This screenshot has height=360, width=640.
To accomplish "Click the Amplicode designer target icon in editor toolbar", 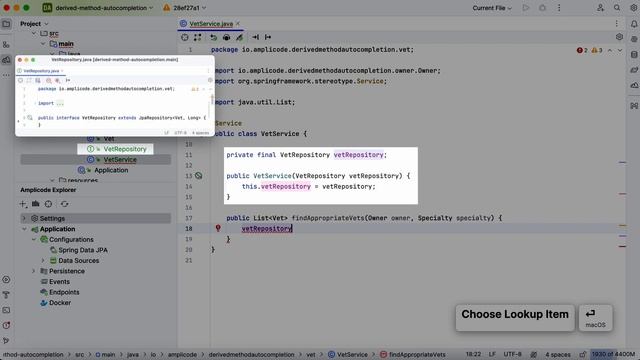I will pos(184,37).
